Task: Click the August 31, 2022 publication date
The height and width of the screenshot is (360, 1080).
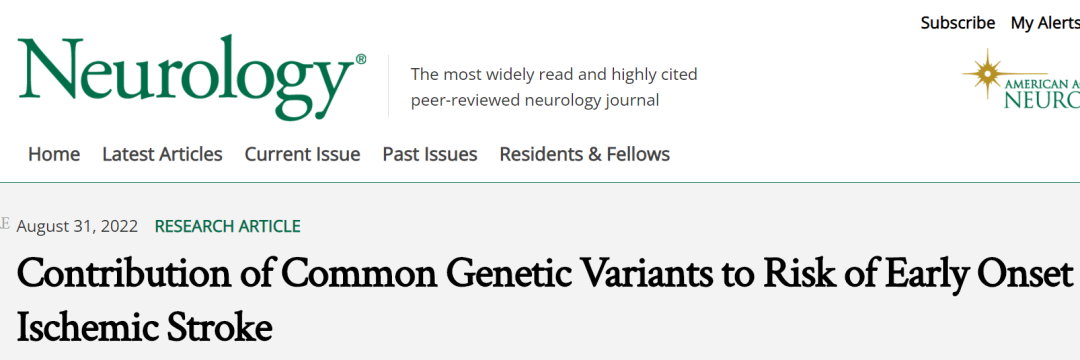Action: (x=77, y=226)
